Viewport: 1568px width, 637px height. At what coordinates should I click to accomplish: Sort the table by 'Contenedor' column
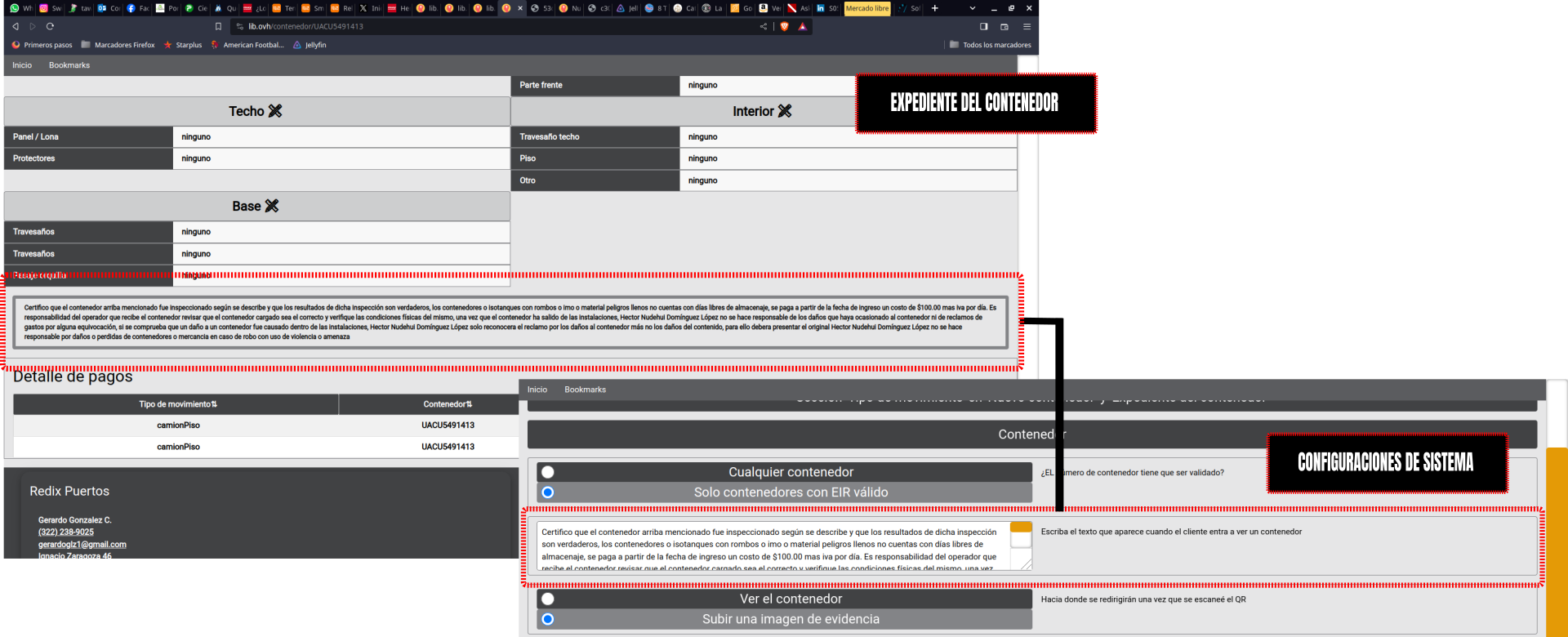448,404
